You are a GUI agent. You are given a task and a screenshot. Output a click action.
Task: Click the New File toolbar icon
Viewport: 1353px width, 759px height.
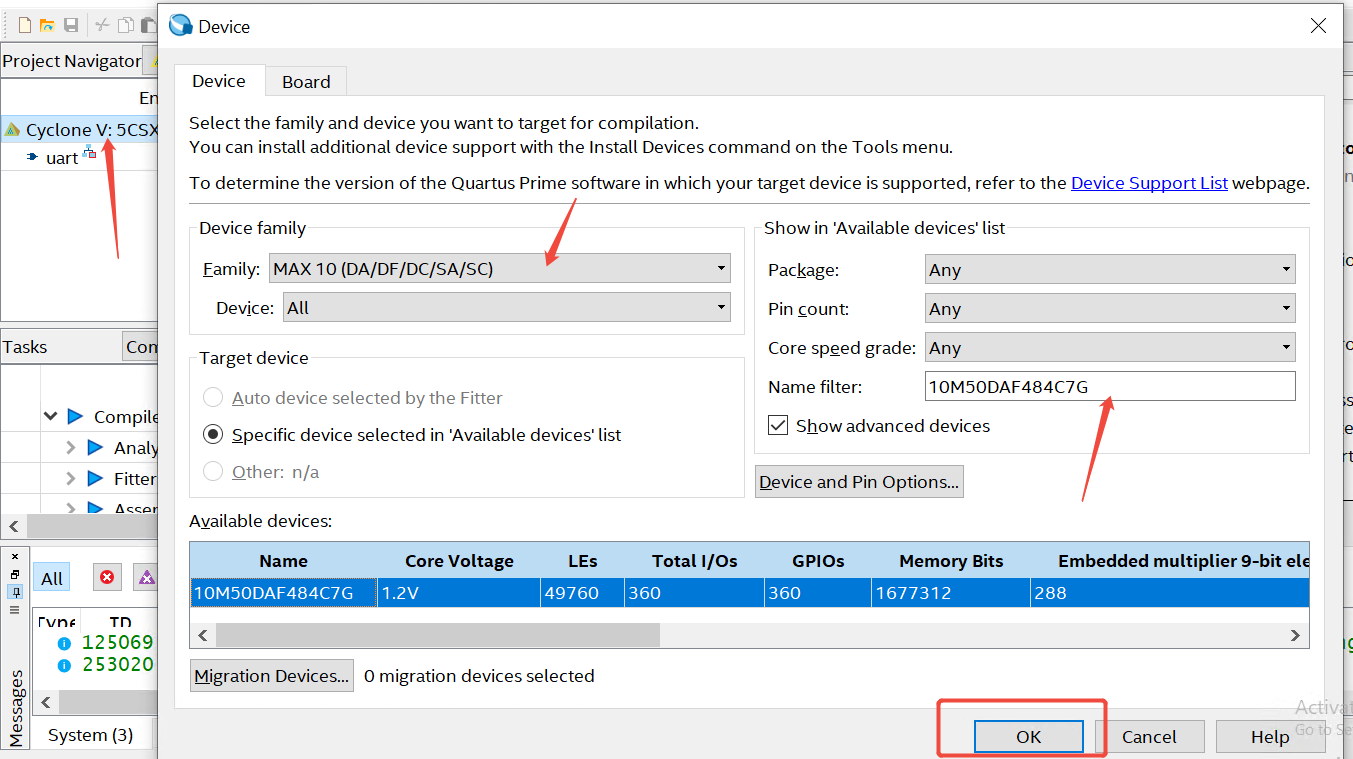pos(25,25)
